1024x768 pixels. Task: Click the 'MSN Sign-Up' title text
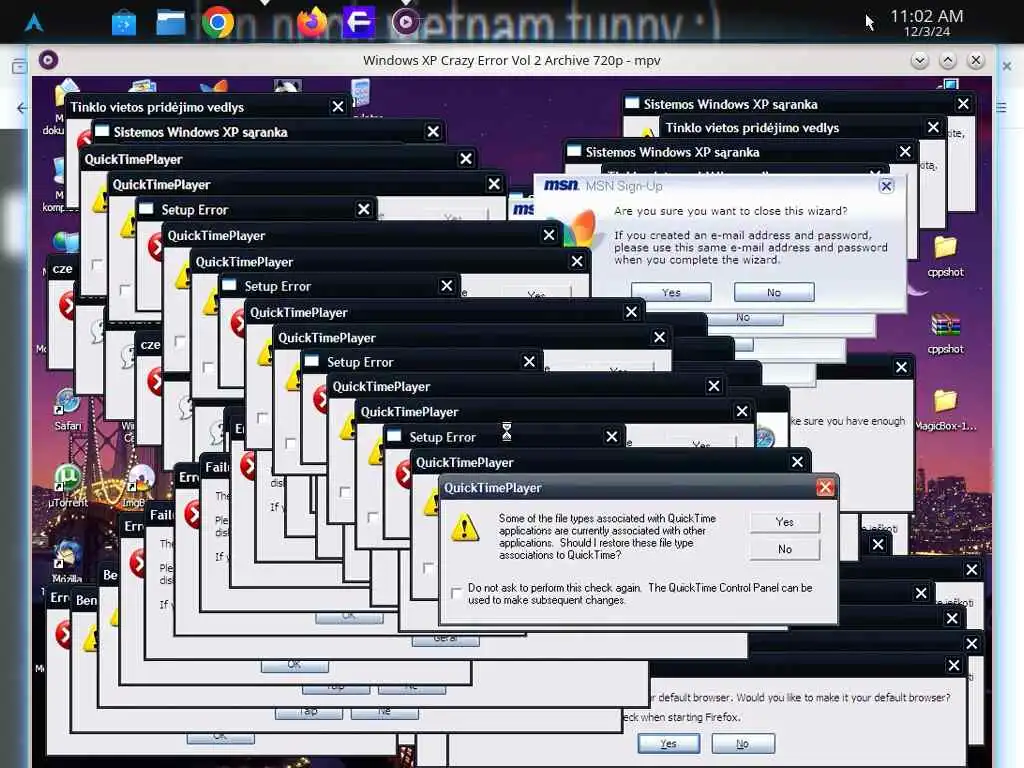click(x=624, y=186)
